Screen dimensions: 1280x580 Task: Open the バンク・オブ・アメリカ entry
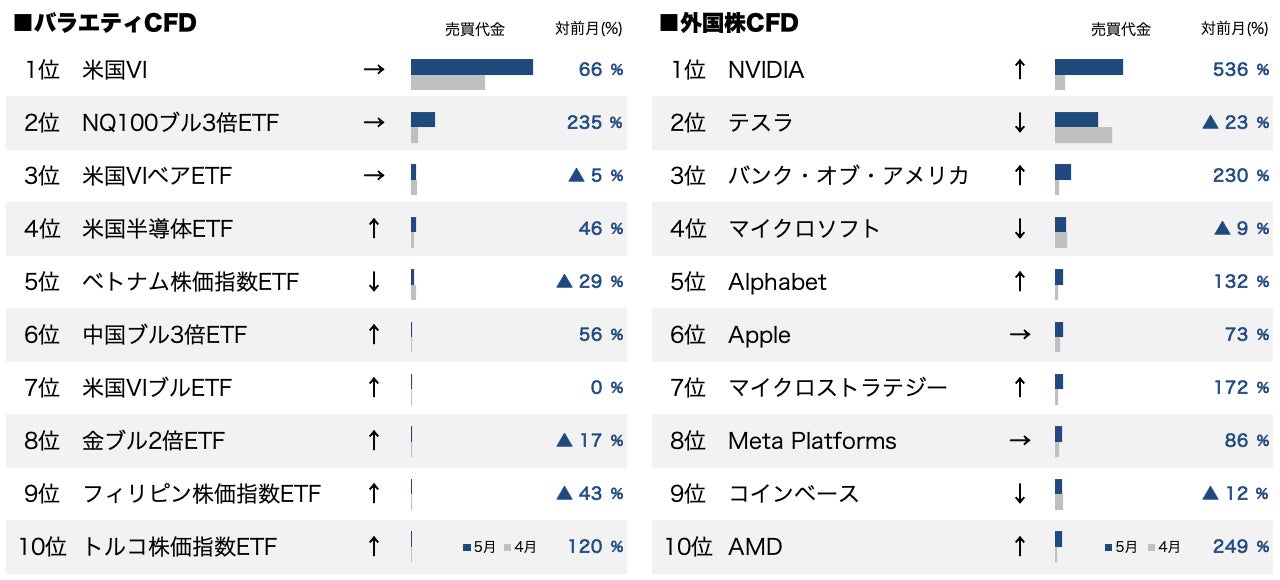pos(848,176)
